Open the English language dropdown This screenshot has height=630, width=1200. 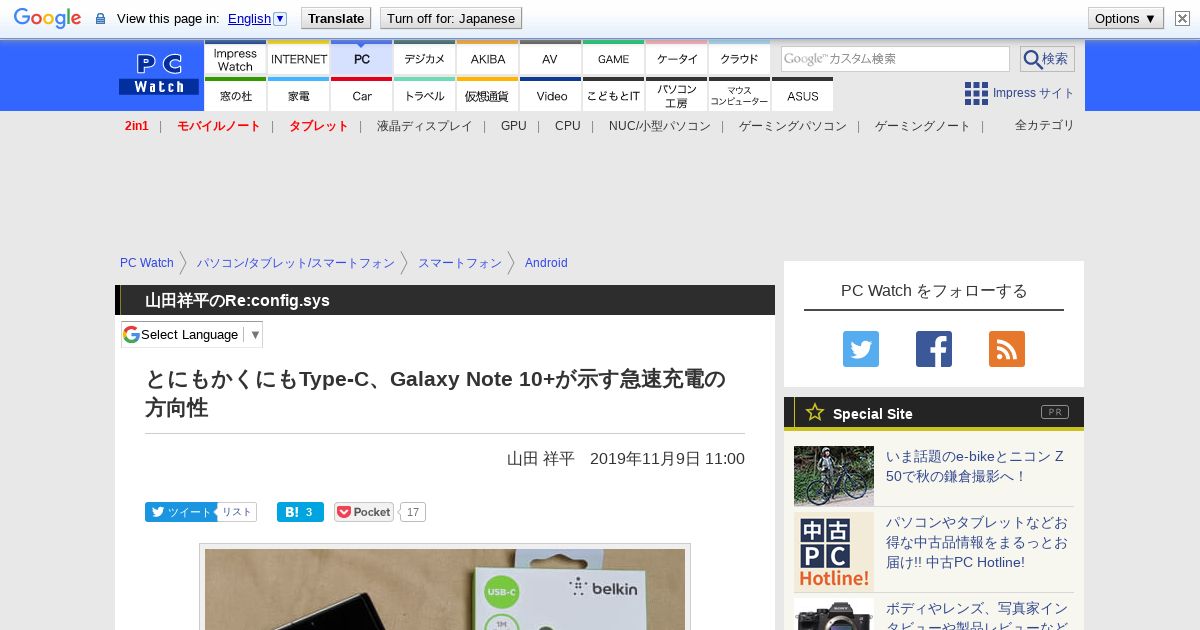(x=257, y=18)
